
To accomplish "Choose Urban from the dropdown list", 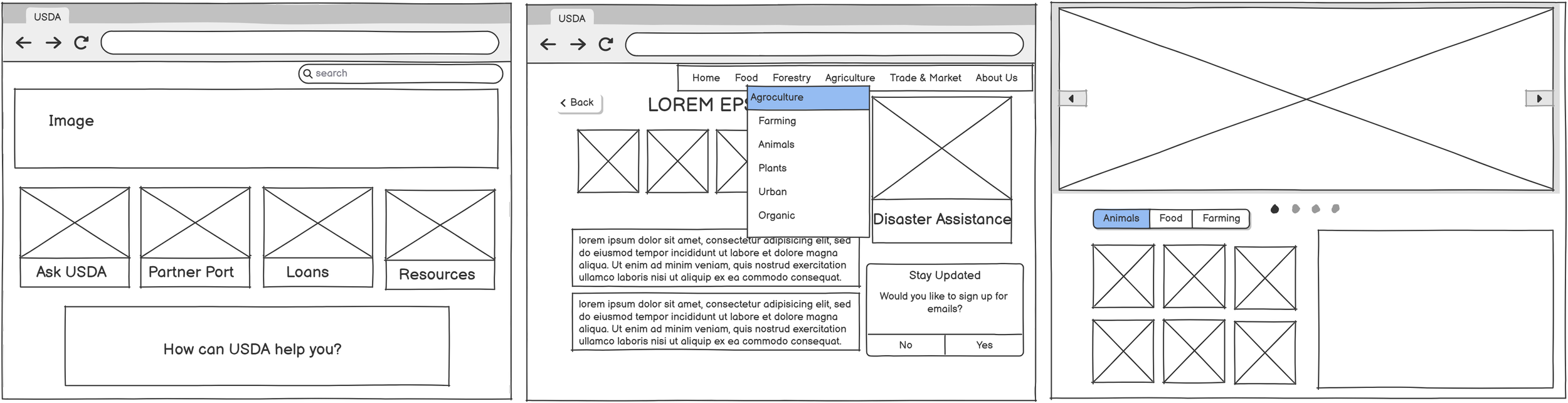I will pos(808,192).
